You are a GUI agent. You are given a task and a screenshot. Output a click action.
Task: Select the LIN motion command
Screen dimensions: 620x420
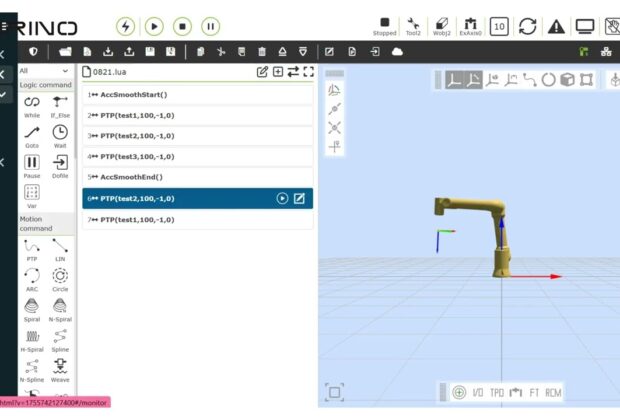pos(60,247)
